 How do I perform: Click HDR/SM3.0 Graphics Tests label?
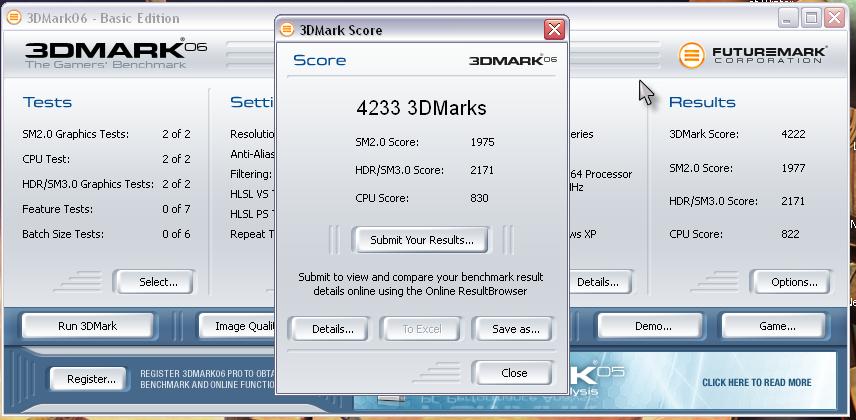point(88,184)
